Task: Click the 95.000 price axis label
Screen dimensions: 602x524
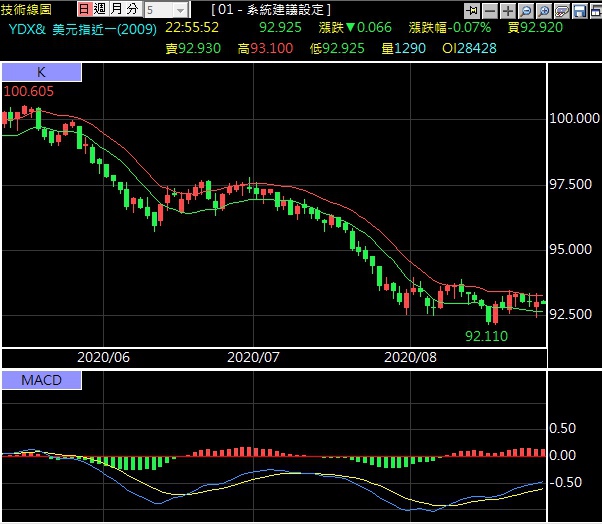Action: [x=571, y=250]
